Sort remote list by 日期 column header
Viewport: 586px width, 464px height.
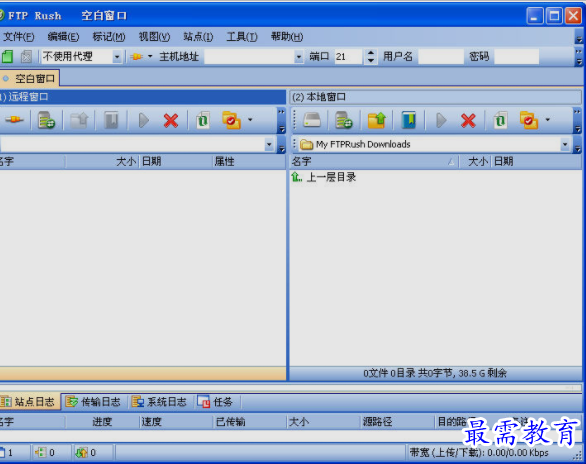[x=176, y=162]
